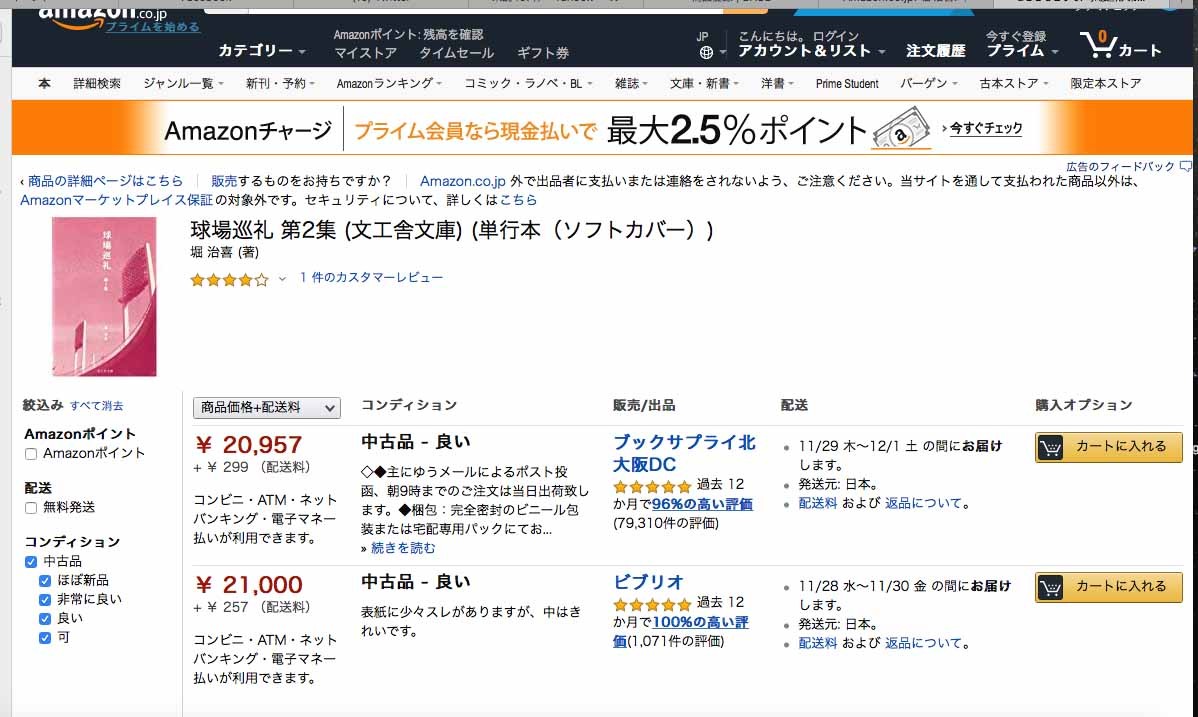The width and height of the screenshot is (1198, 717).
Task: Add ¥21,000 offer to cart
Action: (x=1109, y=588)
